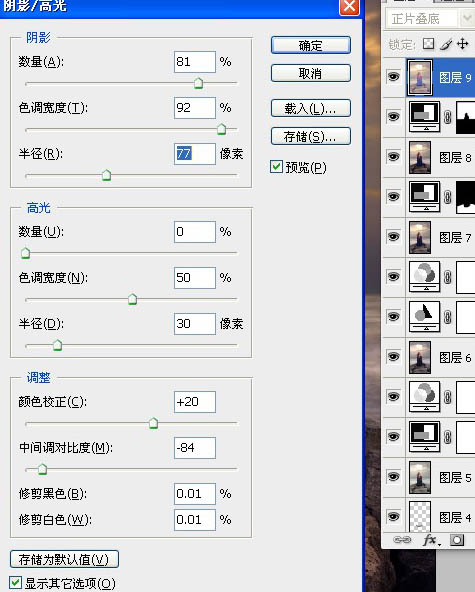Viewport: 475px width, 592px height.
Task: Hide 图层 8 with its eye icon
Action: click(x=393, y=156)
